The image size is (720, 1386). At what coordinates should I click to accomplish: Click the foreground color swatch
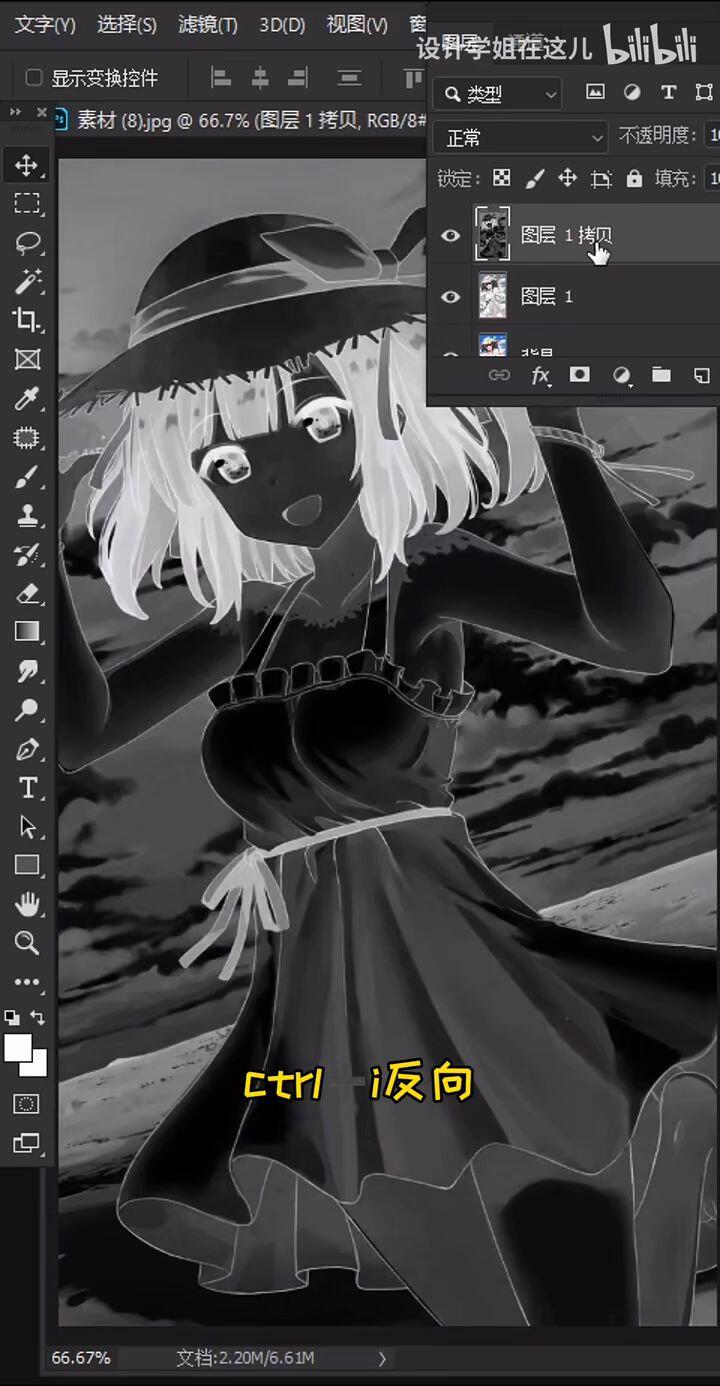[18, 1048]
